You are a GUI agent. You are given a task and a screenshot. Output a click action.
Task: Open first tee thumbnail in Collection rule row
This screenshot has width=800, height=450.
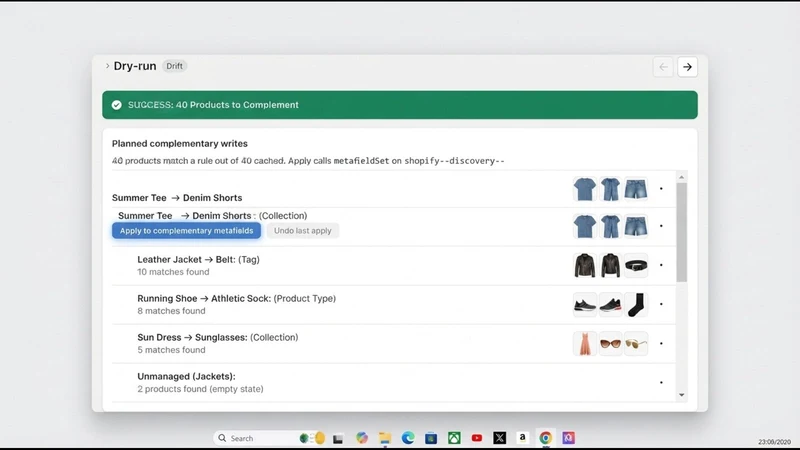click(585, 227)
